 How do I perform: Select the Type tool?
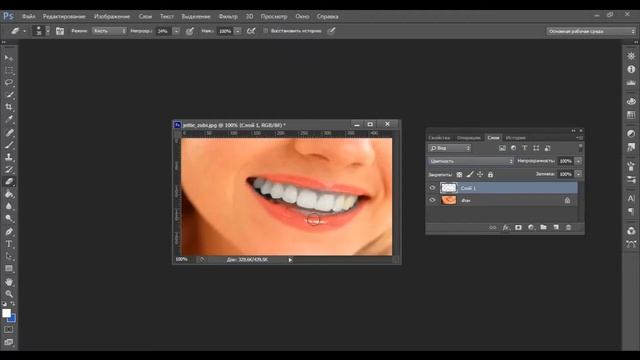[x=9, y=244]
